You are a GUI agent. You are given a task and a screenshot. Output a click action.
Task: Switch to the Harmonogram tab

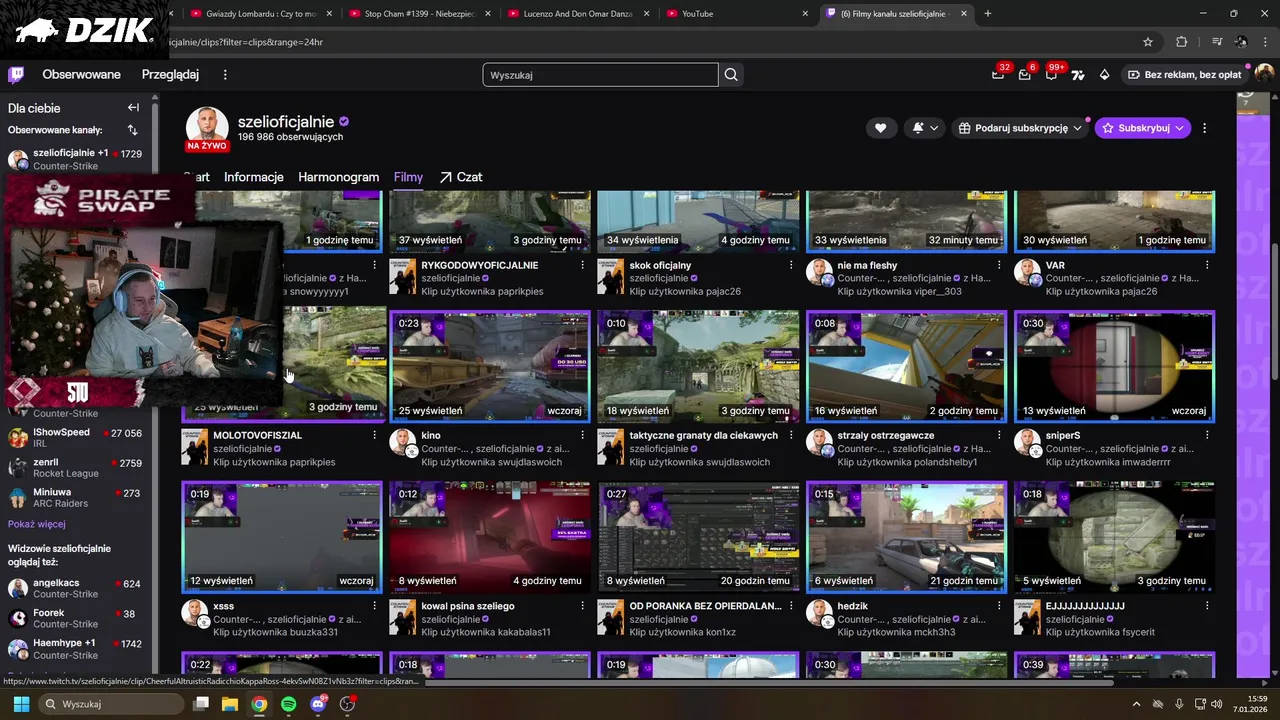[x=338, y=177]
